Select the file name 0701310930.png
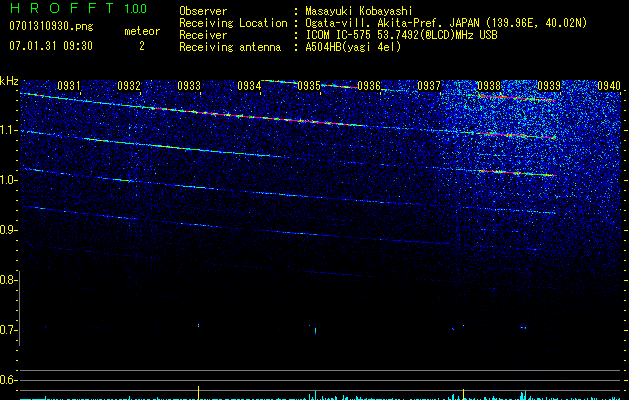This screenshot has width=629, height=400. click(51, 26)
